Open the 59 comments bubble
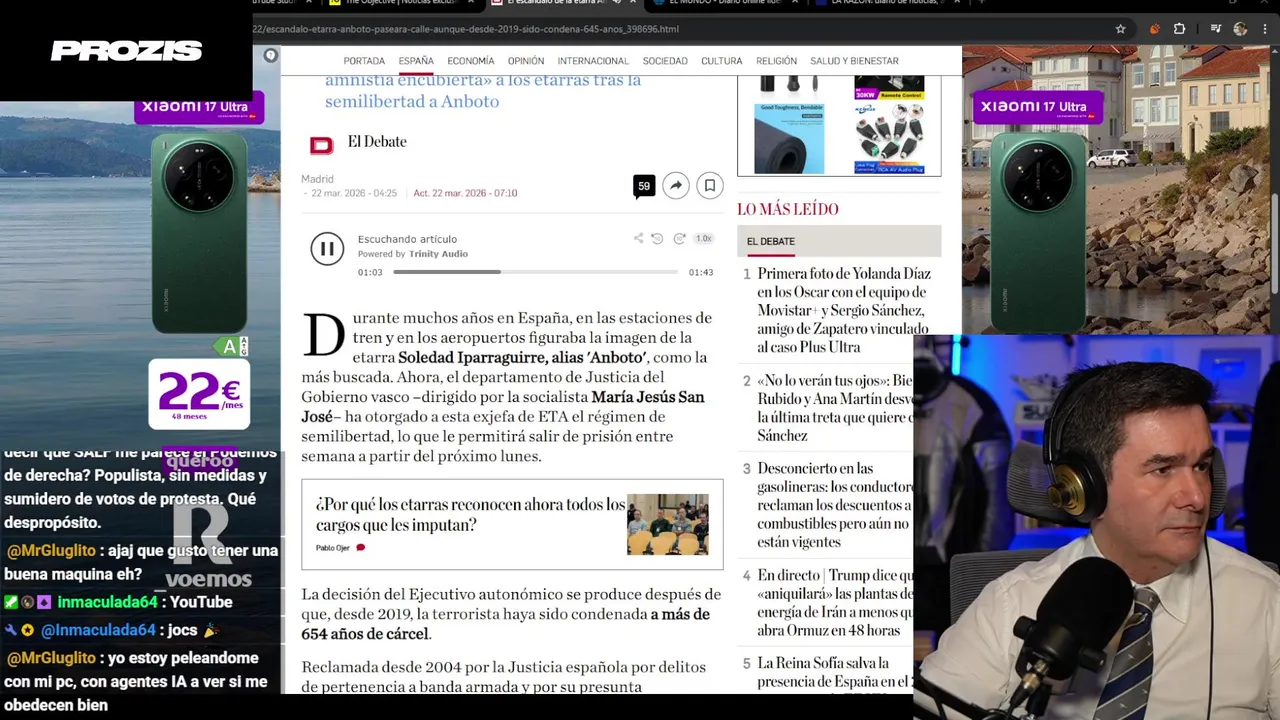This screenshot has height=720, width=1280. click(x=644, y=186)
